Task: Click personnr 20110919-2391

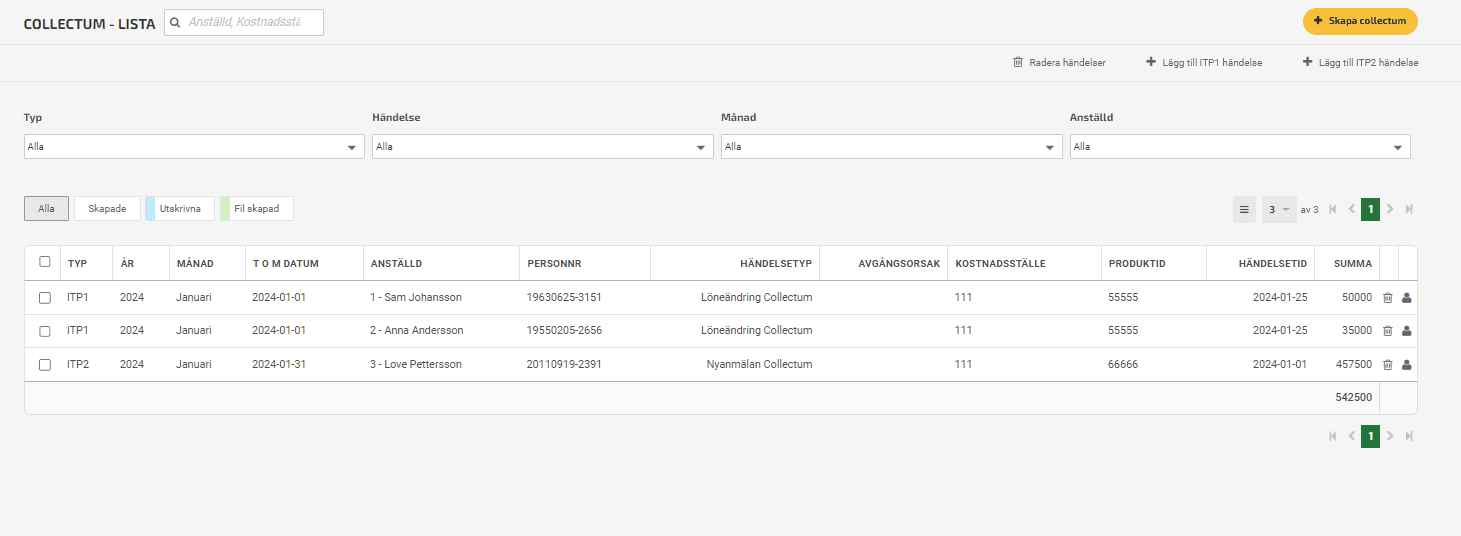Action: pos(564,365)
